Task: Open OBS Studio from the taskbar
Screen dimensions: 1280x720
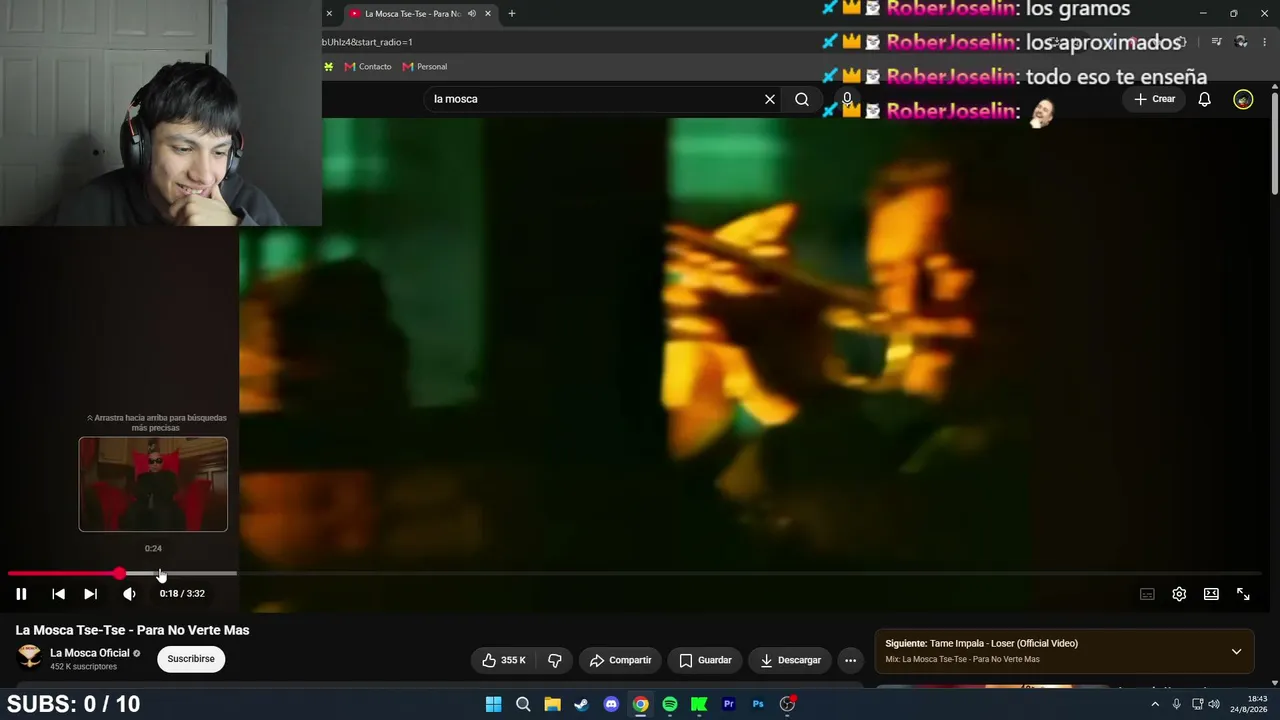Action: pyautogui.click(x=787, y=704)
